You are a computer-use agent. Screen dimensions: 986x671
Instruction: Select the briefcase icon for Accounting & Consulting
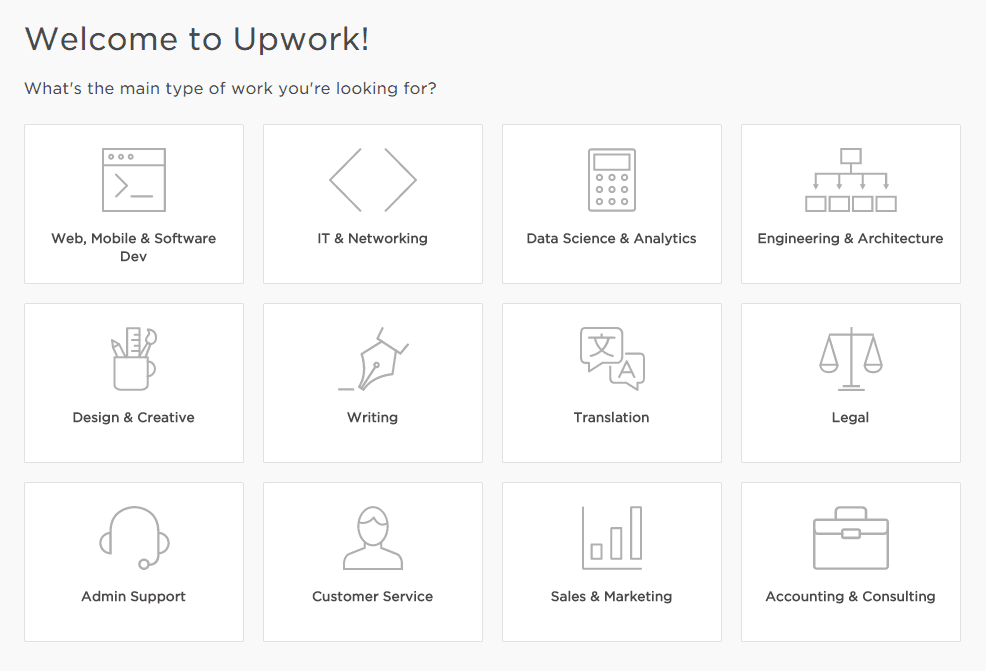point(850,537)
